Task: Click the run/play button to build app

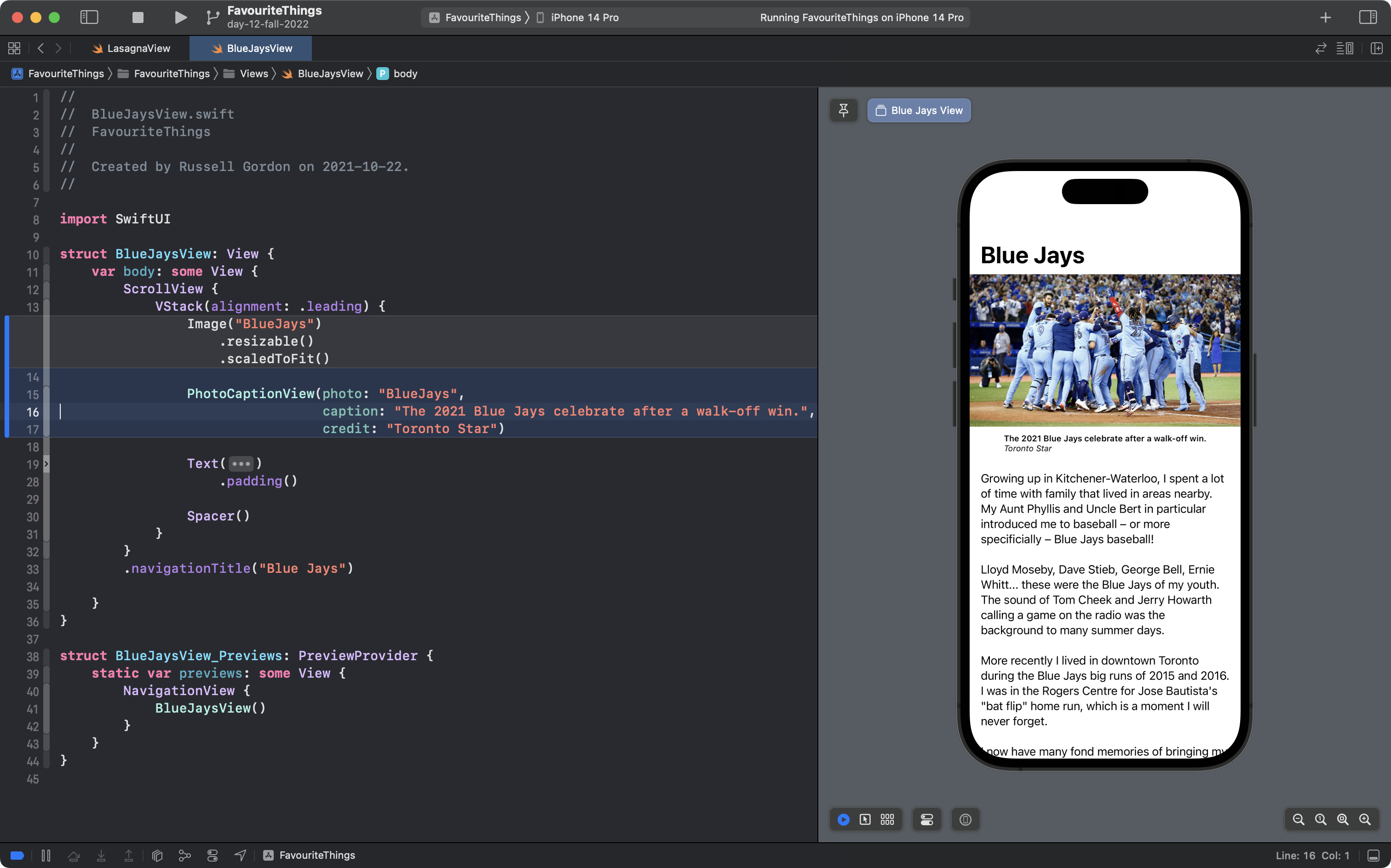Action: point(179,17)
